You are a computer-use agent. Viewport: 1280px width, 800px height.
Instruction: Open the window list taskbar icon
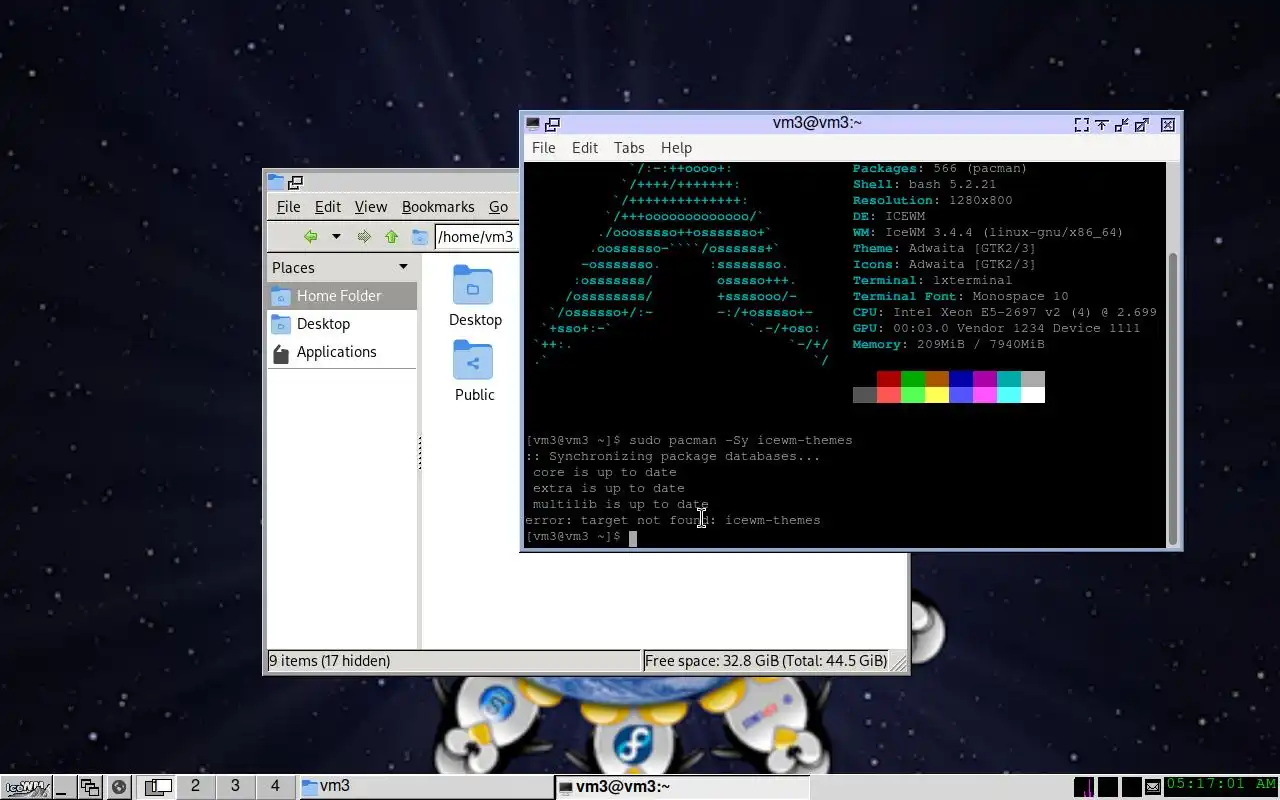click(90, 787)
